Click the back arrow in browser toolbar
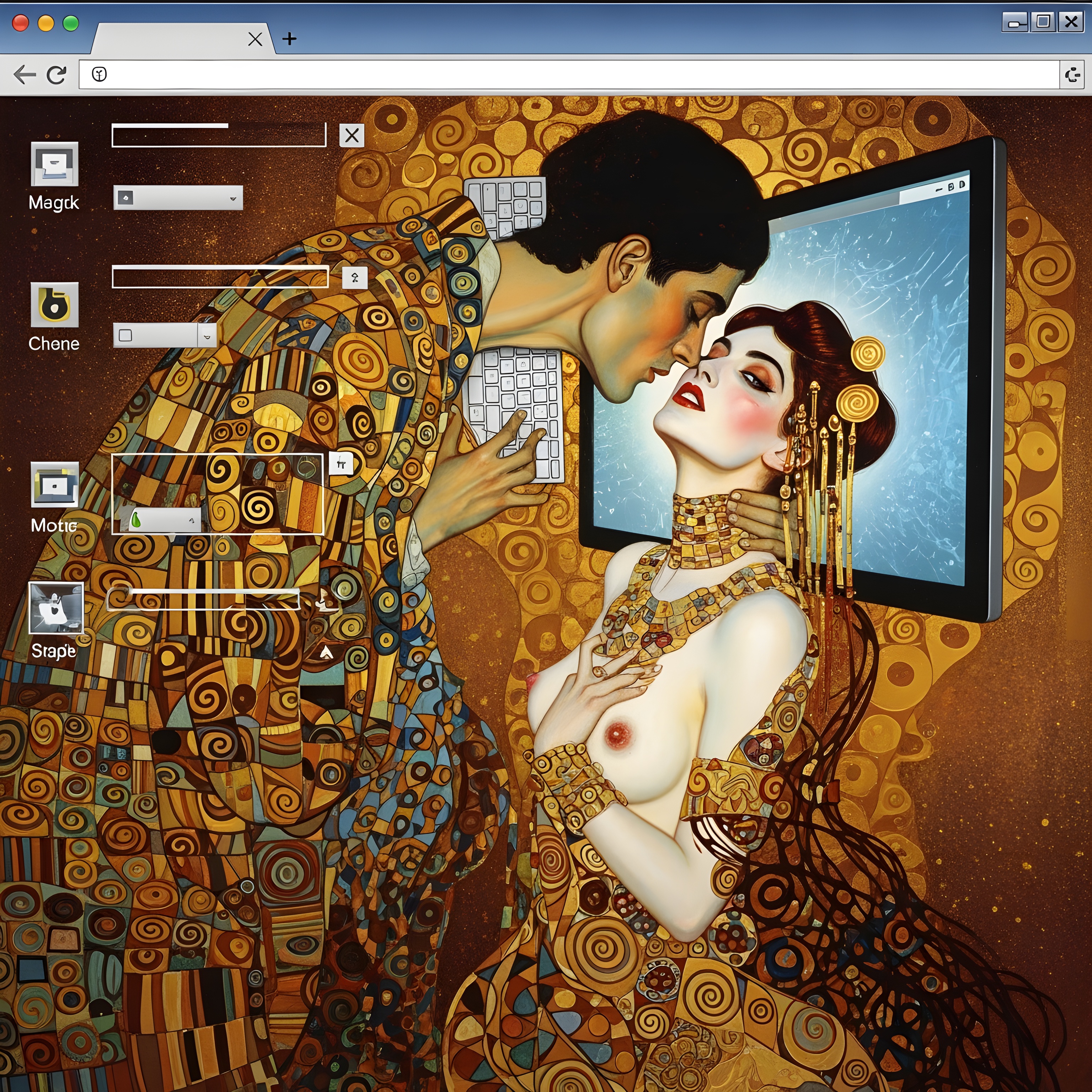Screen dimensions: 1092x1092 click(24, 75)
